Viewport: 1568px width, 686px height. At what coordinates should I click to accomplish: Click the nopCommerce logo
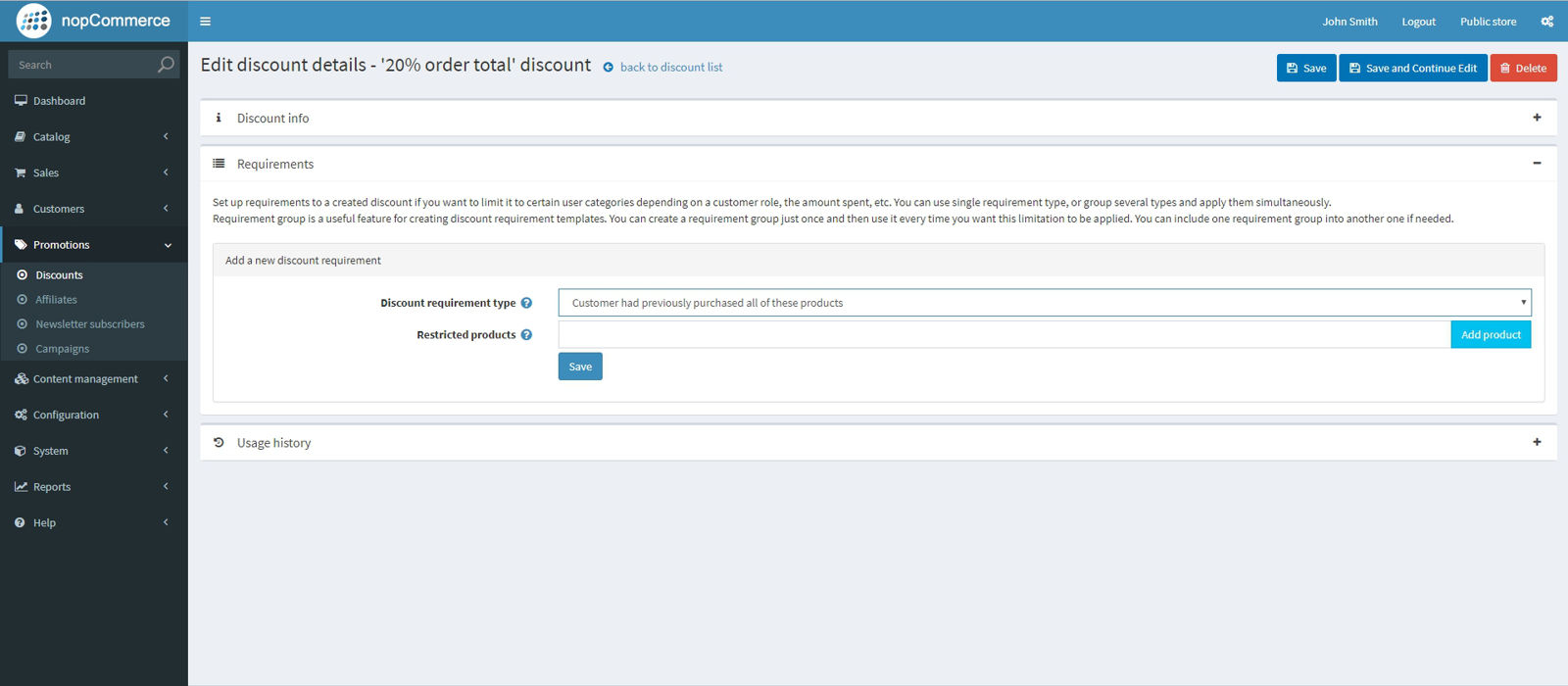coord(93,21)
